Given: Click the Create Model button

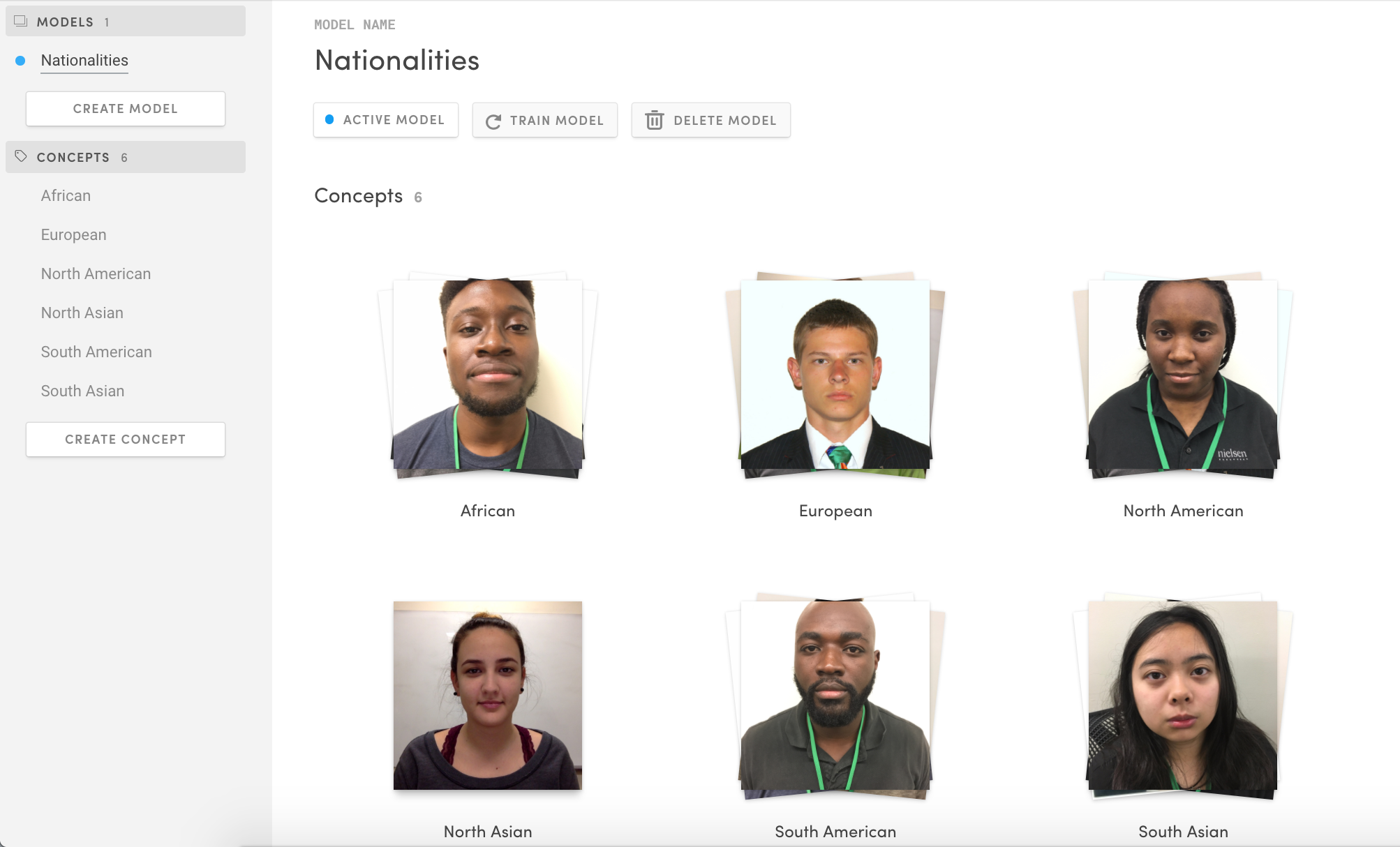Looking at the screenshot, I should [x=126, y=109].
